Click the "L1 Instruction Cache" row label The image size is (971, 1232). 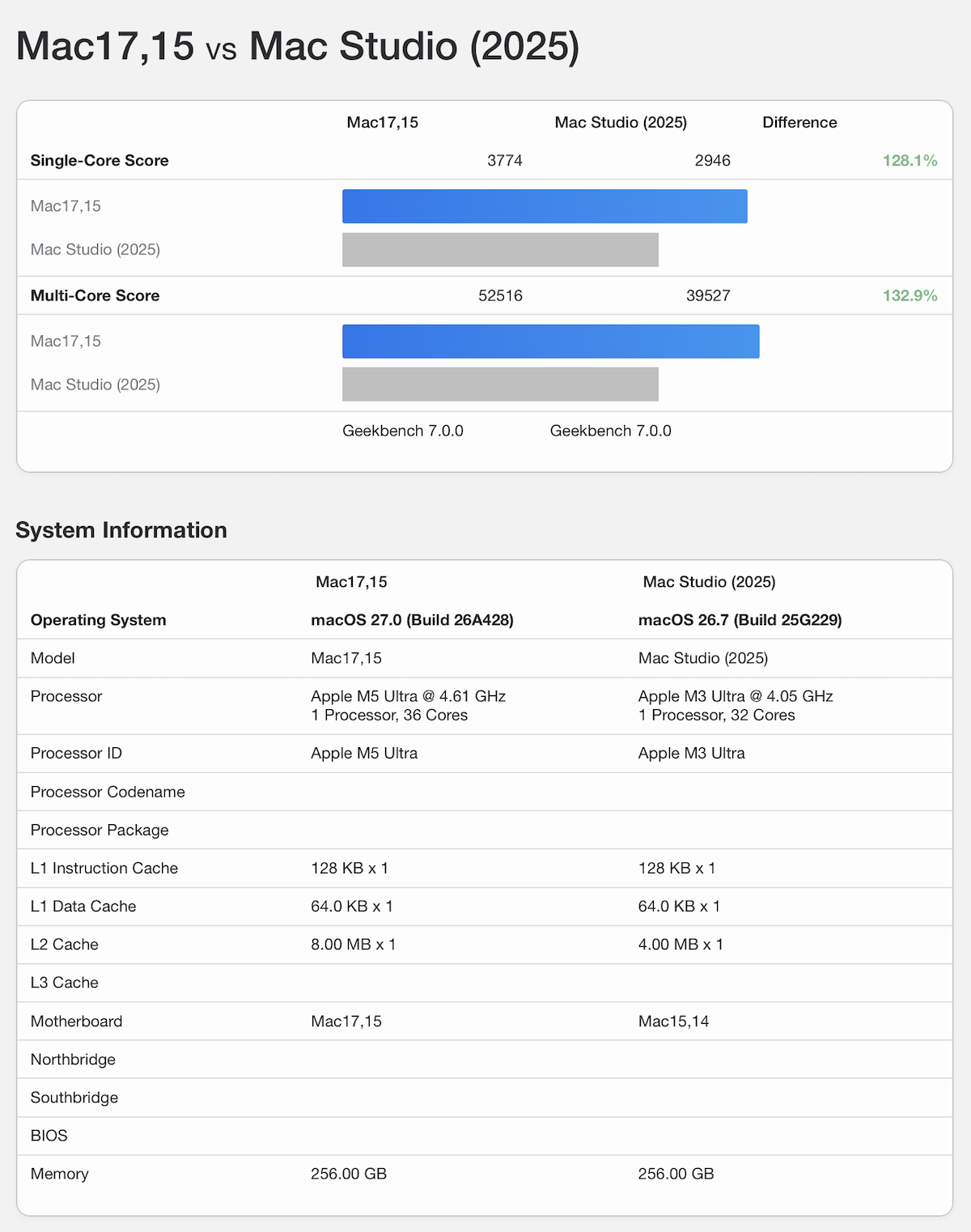(x=104, y=868)
